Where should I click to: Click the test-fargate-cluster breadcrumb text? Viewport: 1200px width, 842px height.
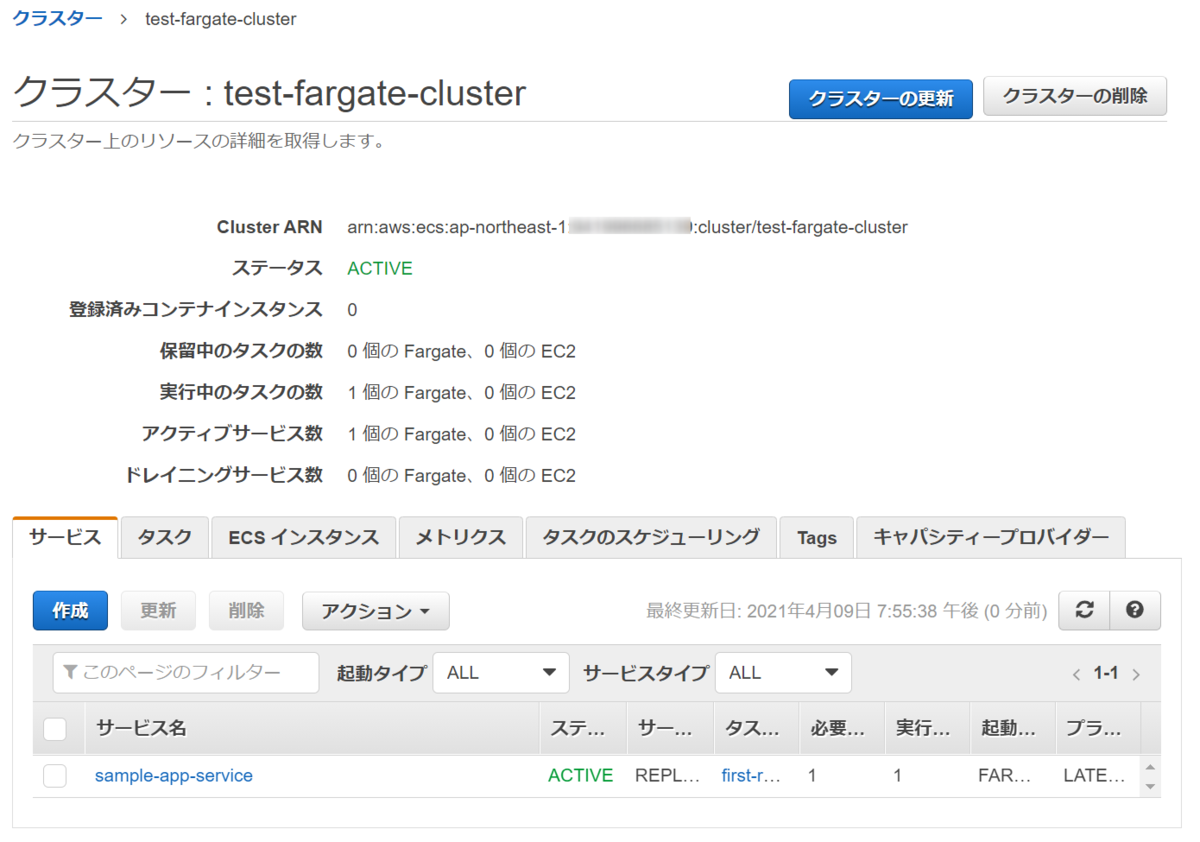[221, 19]
